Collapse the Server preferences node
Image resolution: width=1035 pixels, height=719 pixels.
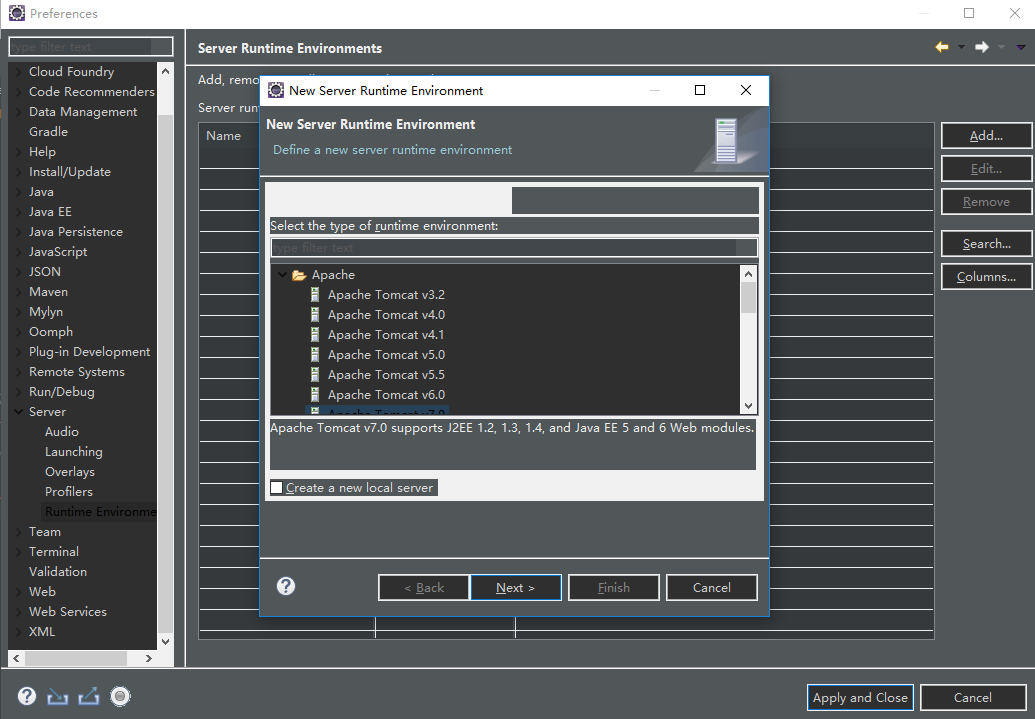pyautogui.click(x=18, y=411)
